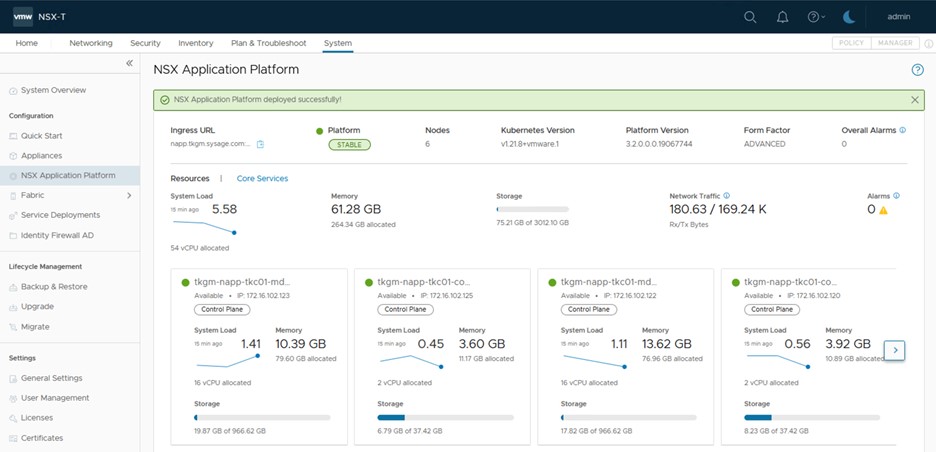This screenshot has height=452, width=936.
Task: Toggle dark mode with the moon icon
Action: [849, 17]
